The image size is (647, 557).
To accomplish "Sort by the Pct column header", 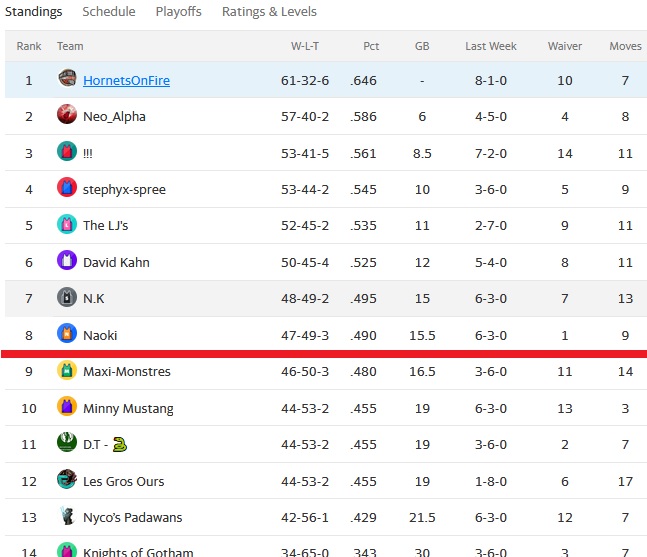I will (x=371, y=46).
